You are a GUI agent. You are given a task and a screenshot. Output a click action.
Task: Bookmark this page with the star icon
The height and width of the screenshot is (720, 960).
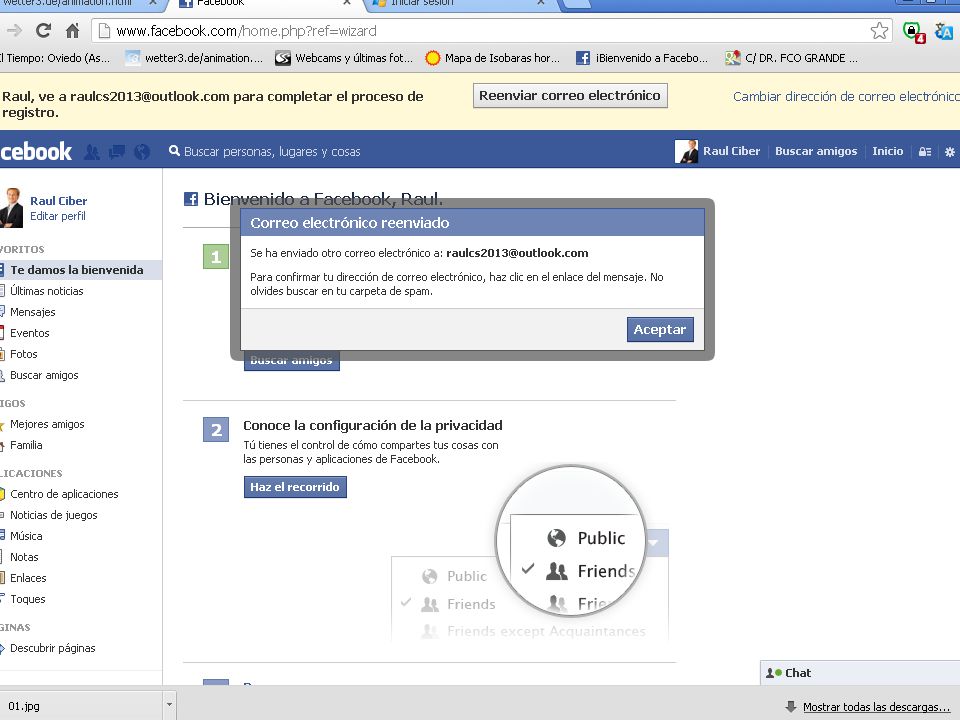tap(879, 30)
